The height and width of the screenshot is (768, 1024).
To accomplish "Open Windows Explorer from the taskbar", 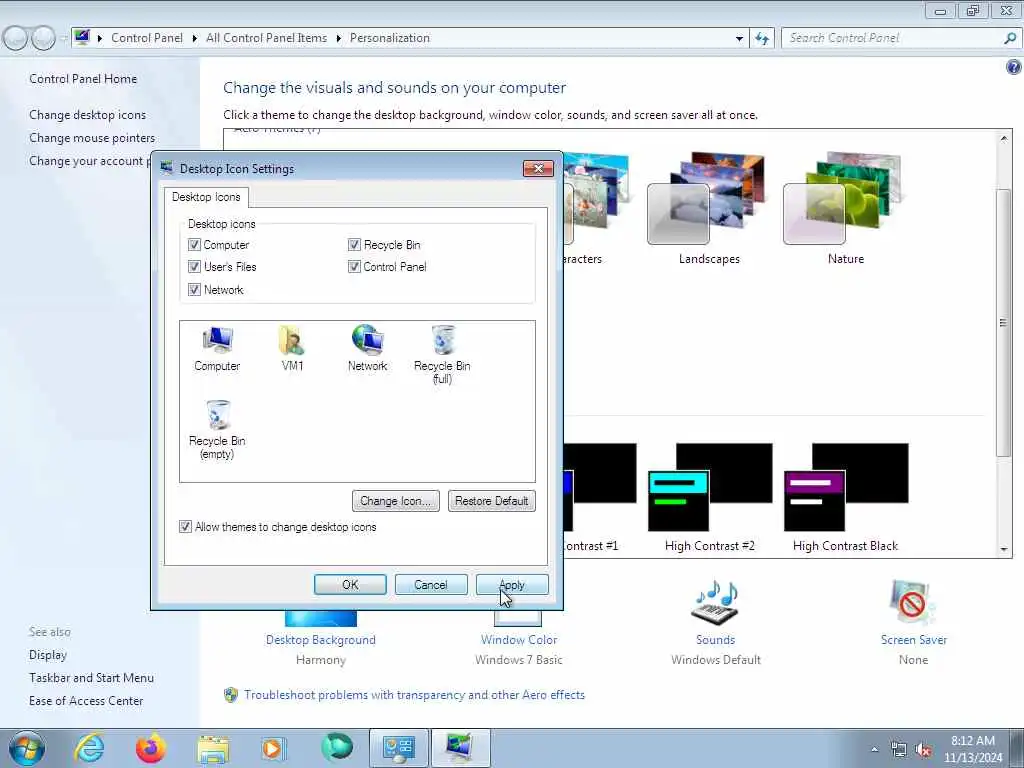I will click(x=213, y=750).
